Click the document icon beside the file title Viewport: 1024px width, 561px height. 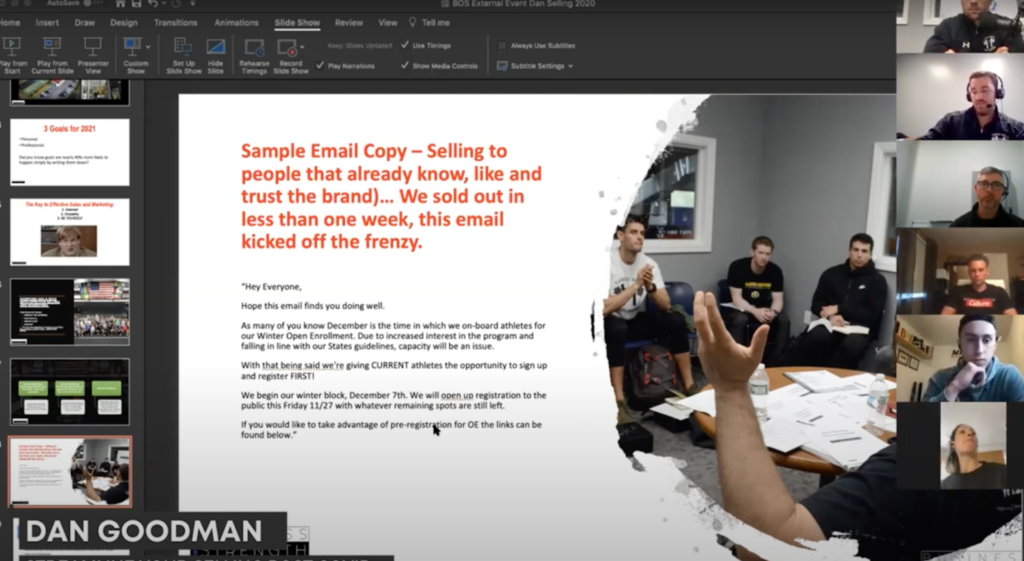point(445,4)
